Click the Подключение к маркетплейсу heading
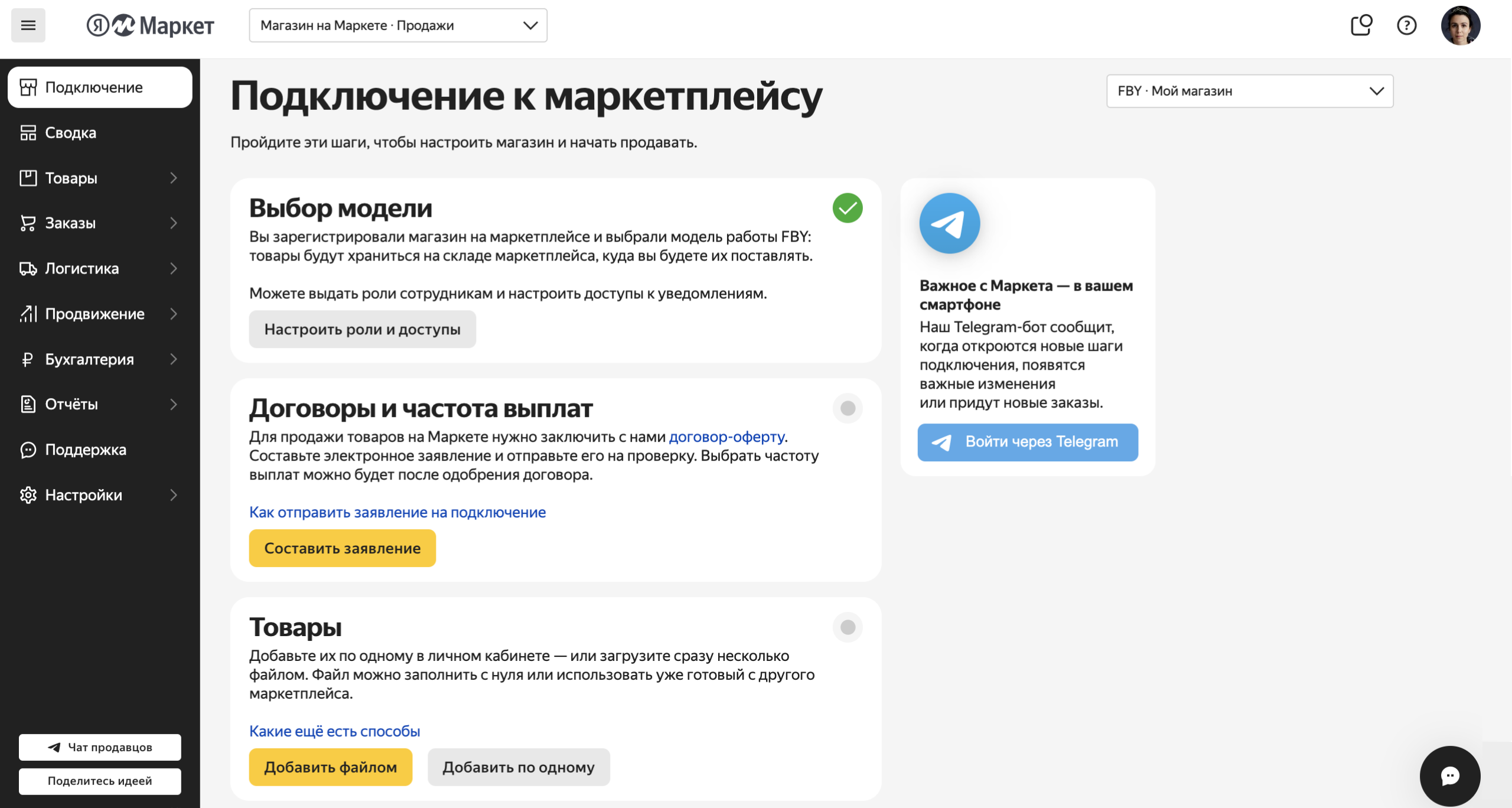Screen dimensions: 1512x808 [x=526, y=96]
